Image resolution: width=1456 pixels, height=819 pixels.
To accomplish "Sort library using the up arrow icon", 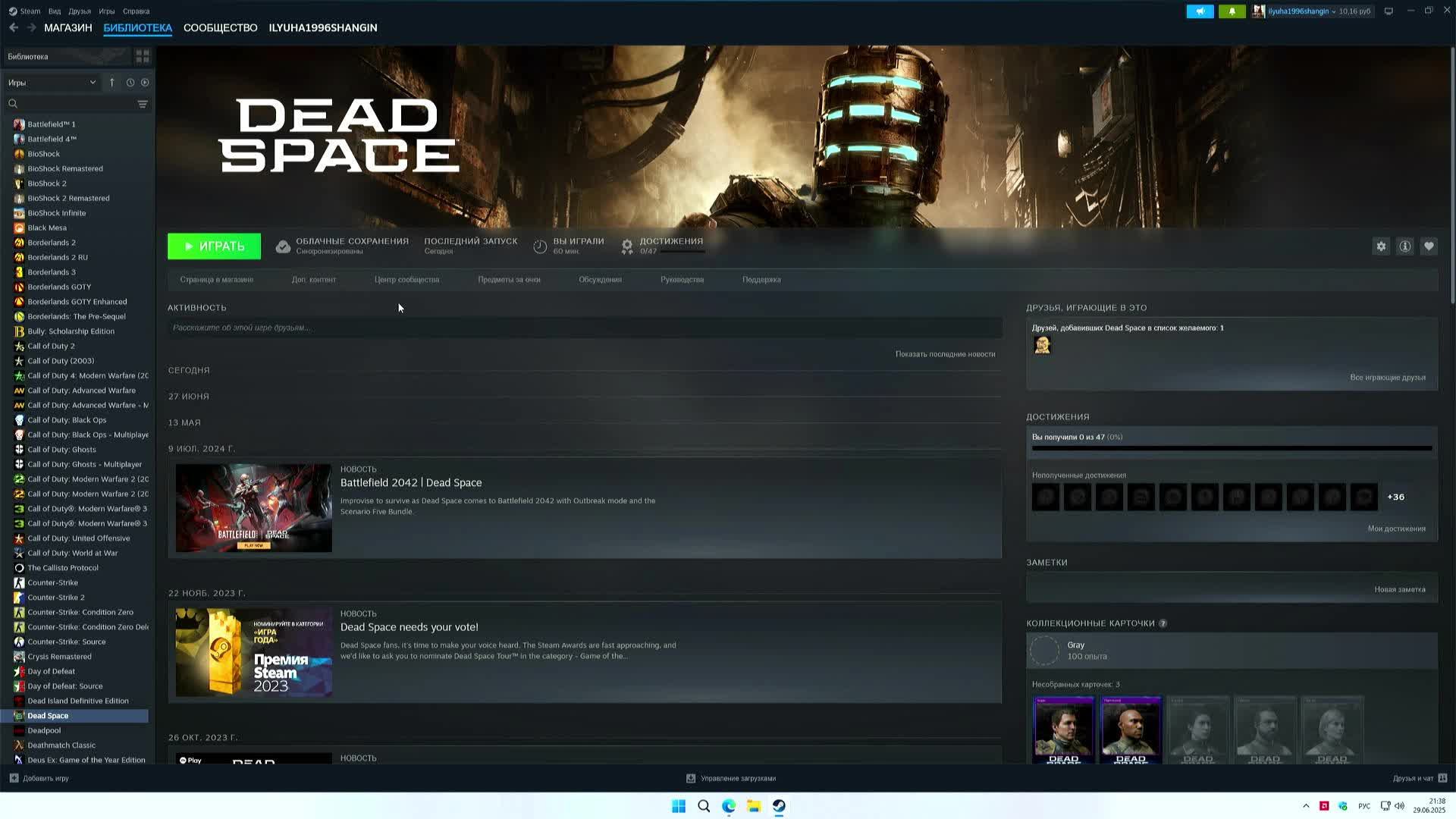I will click(111, 83).
